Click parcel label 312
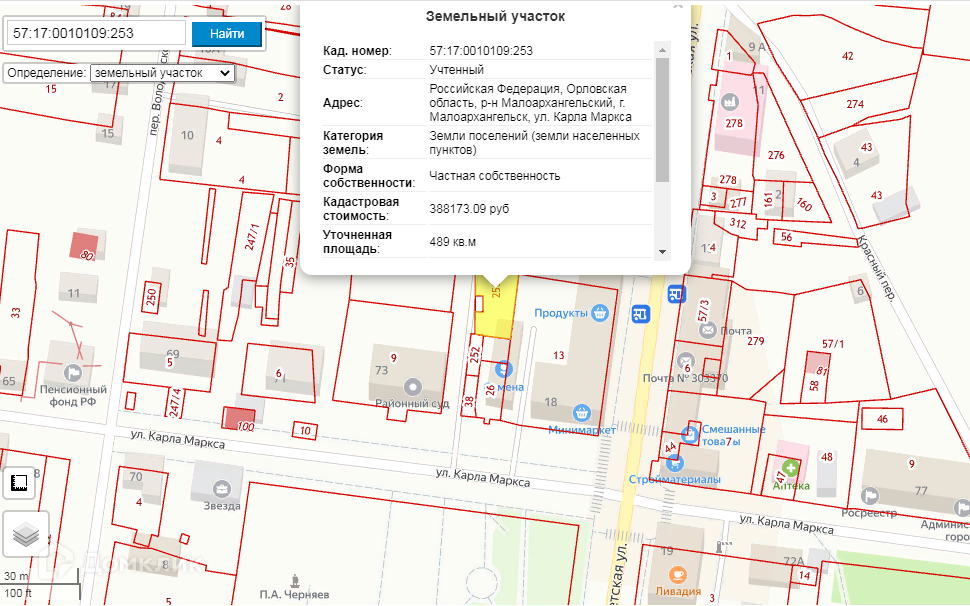The image size is (970, 606). tap(737, 224)
